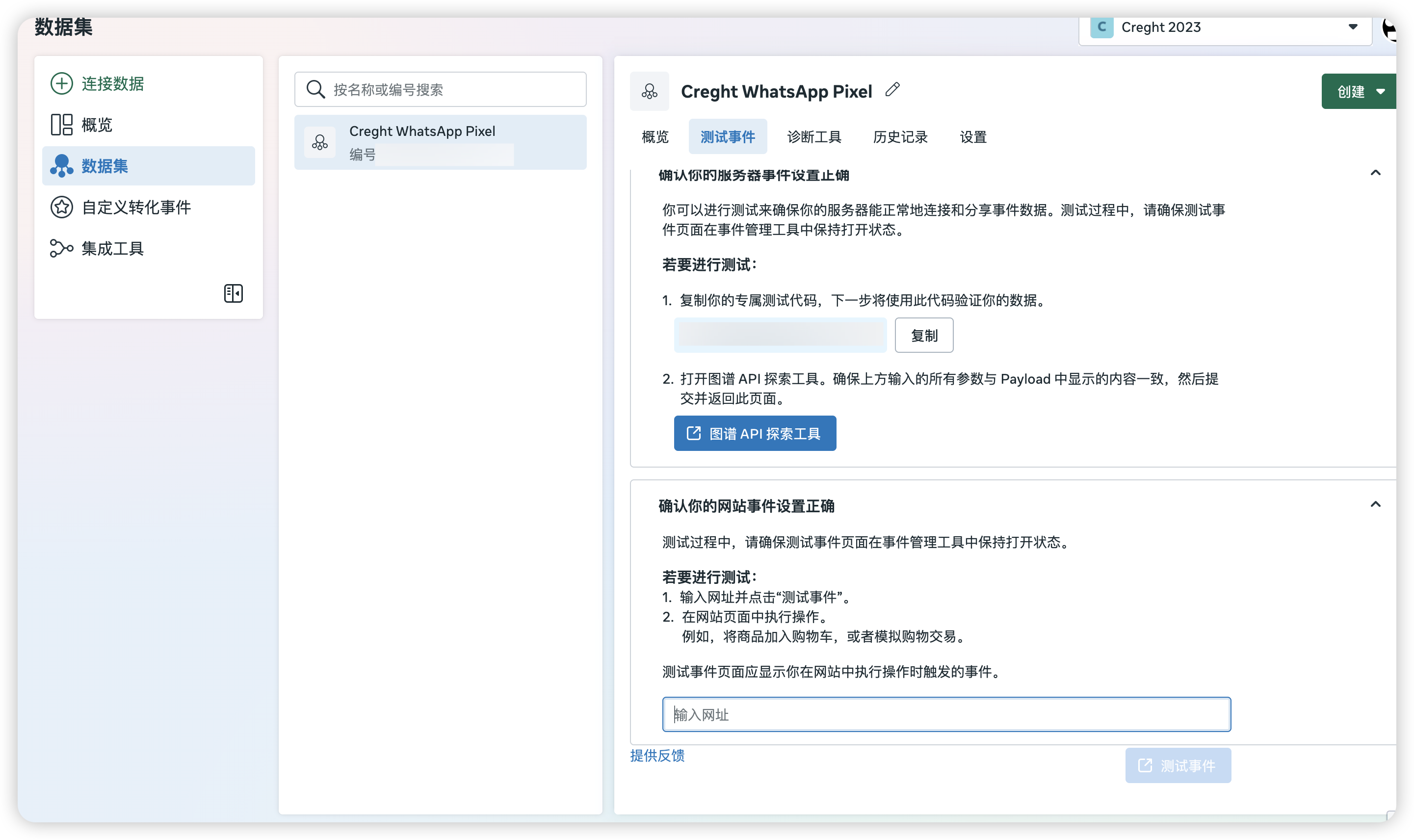Click the search magnifier icon
Image resolution: width=1414 pixels, height=840 pixels.
315,89
